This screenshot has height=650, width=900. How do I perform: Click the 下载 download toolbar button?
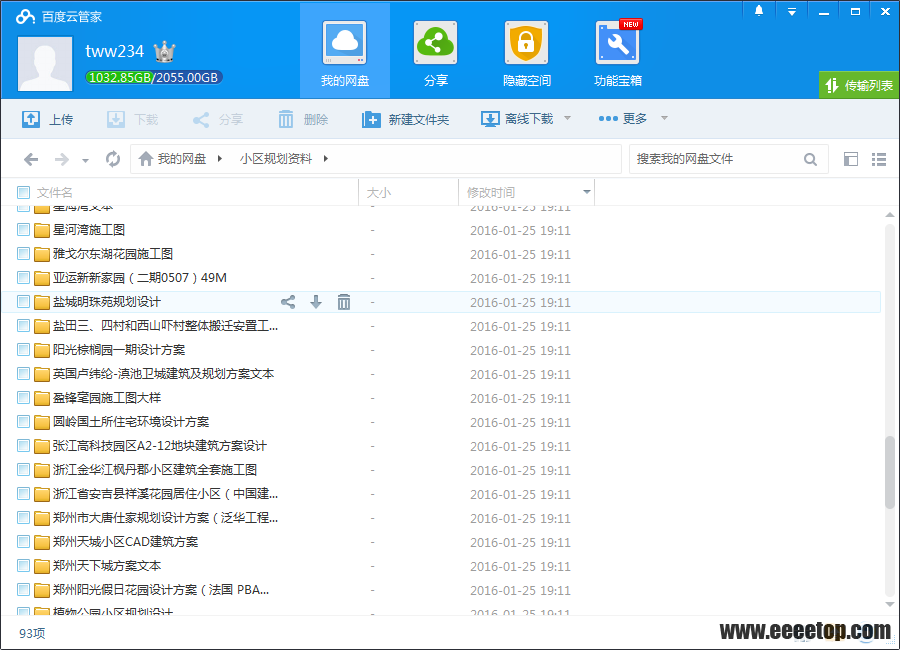(133, 119)
